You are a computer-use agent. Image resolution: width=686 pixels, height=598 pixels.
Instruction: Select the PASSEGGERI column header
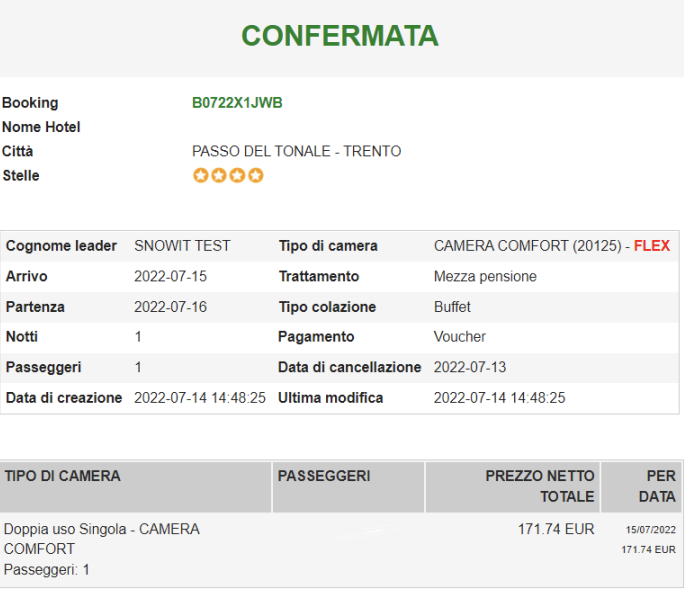click(x=324, y=476)
